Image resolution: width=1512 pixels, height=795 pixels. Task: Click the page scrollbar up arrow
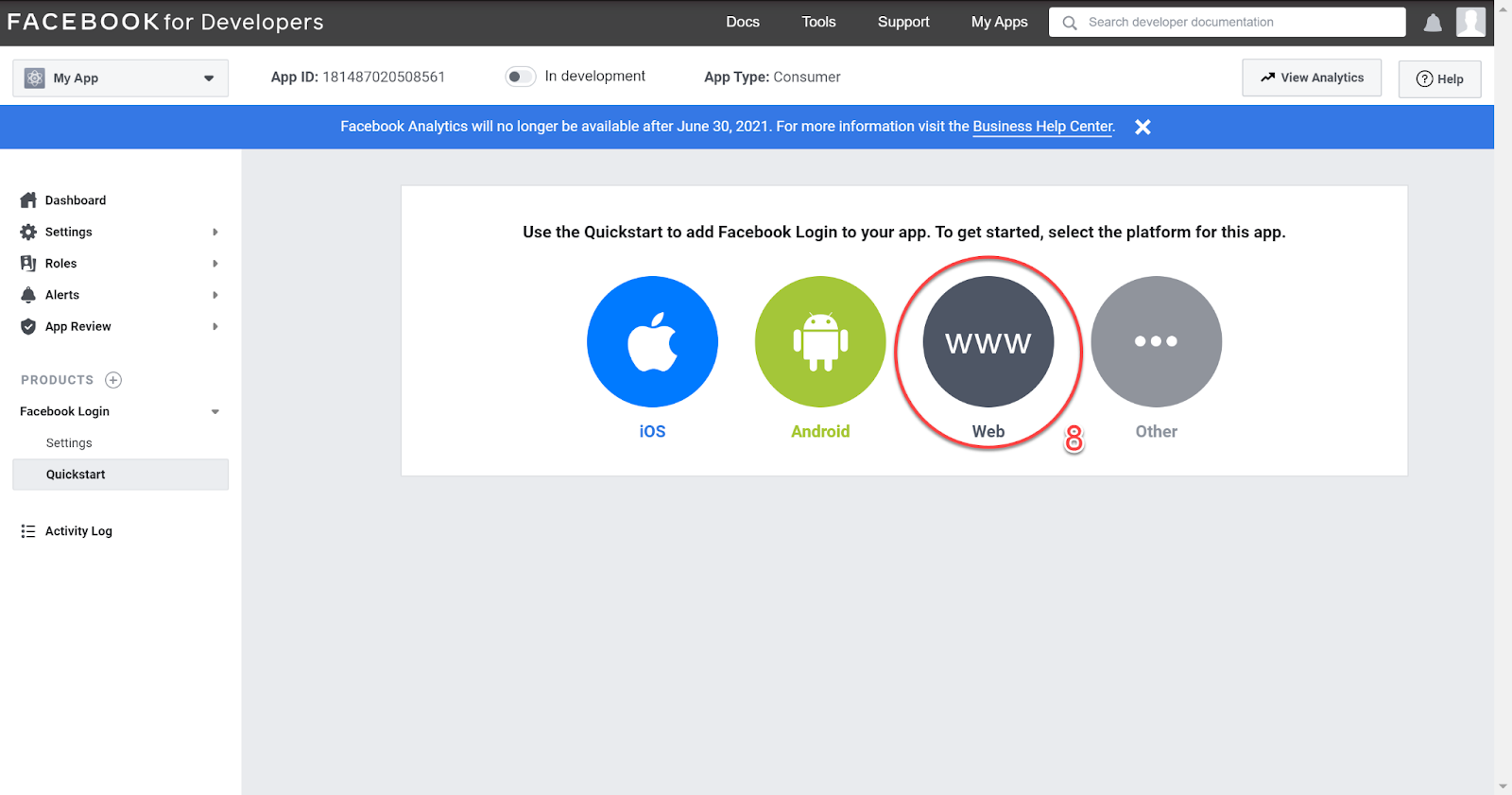tap(1503, 9)
